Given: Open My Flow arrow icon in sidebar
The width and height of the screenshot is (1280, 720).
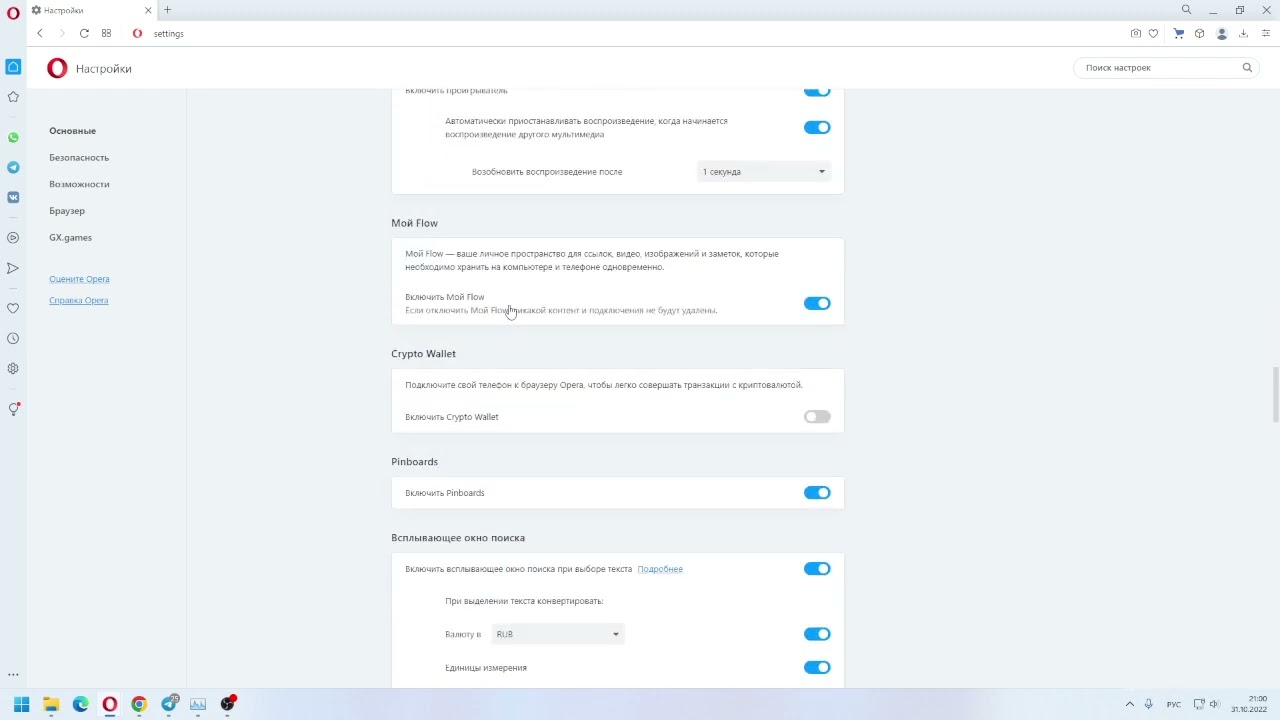Looking at the screenshot, I should tap(13, 268).
